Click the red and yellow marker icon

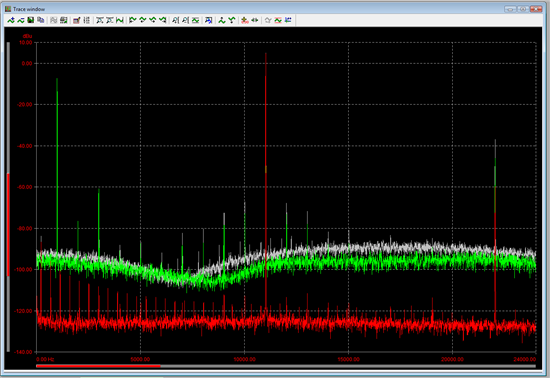coord(245,20)
